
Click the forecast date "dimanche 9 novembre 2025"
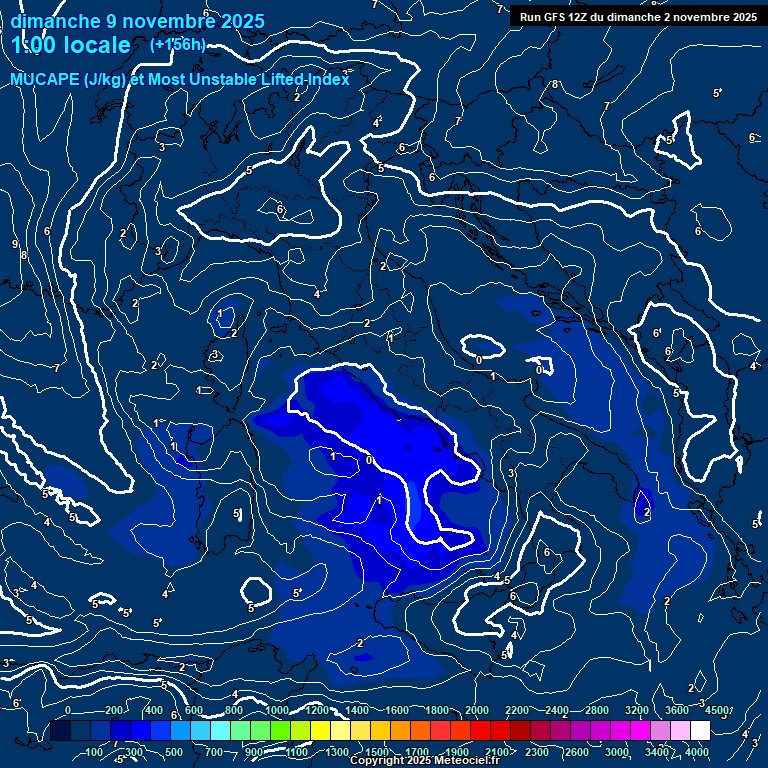point(138,22)
